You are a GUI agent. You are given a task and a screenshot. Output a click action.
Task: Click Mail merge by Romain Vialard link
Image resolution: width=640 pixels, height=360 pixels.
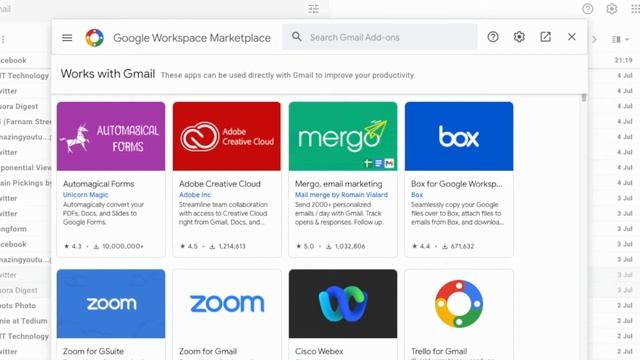point(341,195)
